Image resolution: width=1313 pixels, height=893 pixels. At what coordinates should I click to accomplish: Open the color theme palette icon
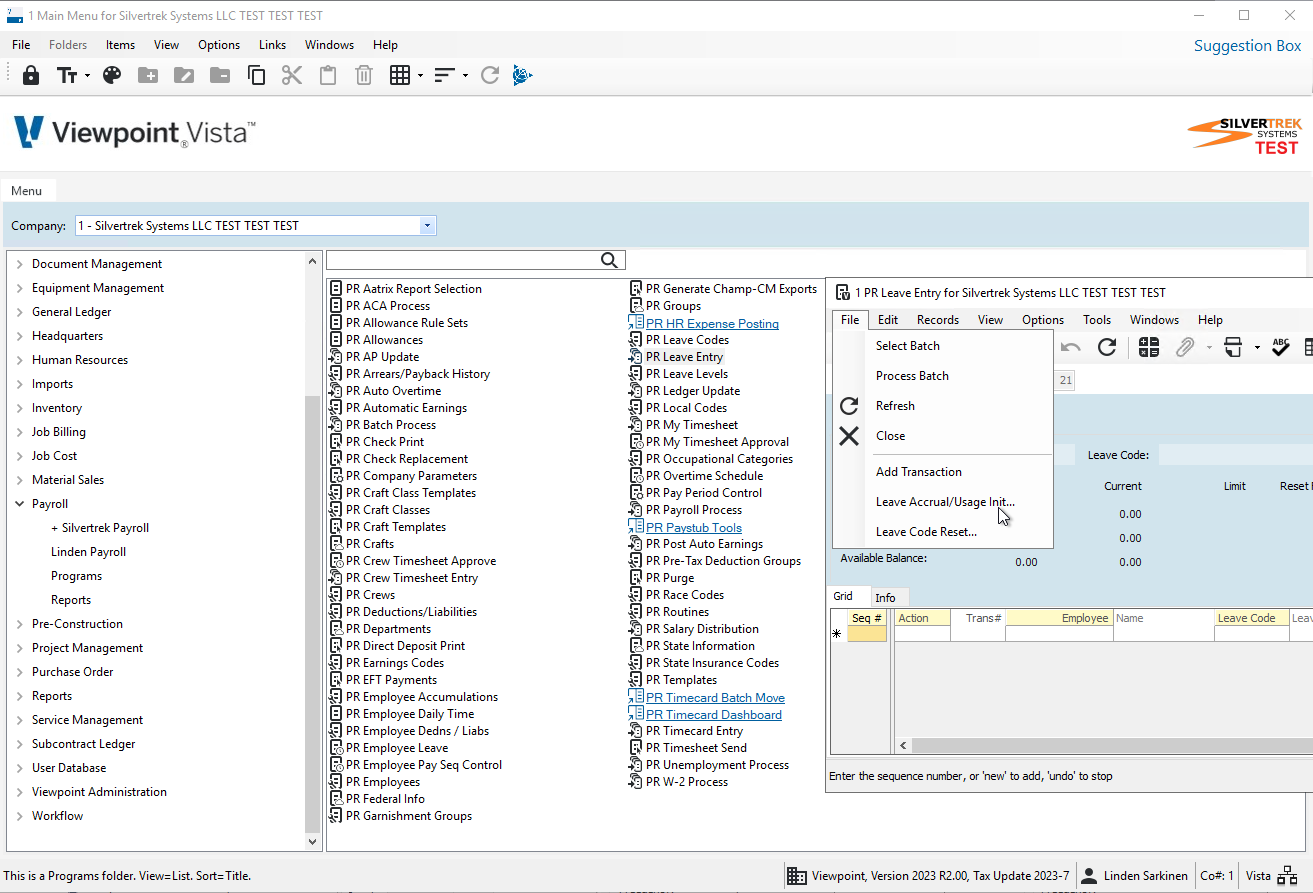tap(112, 75)
